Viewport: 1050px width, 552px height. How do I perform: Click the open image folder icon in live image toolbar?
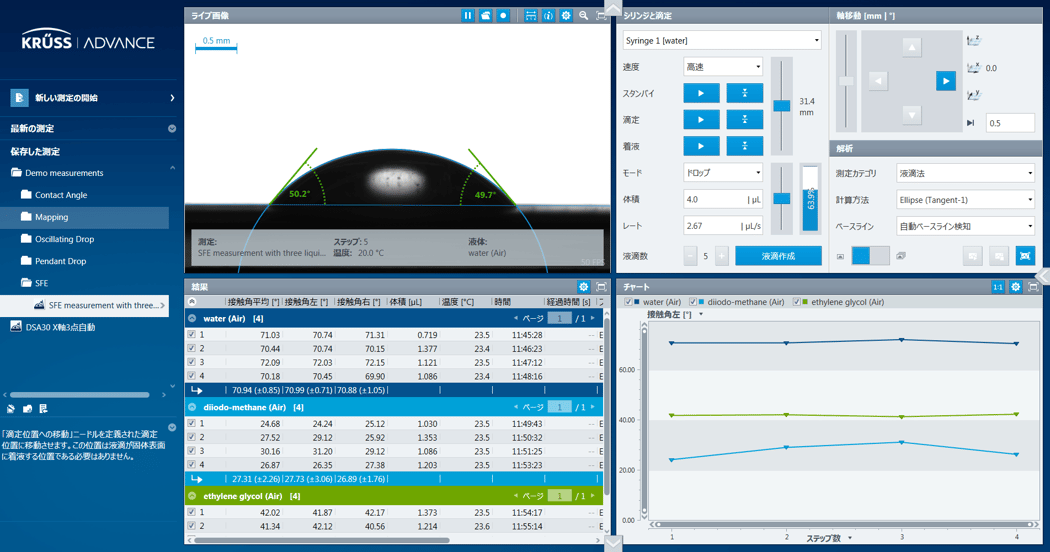coord(485,15)
